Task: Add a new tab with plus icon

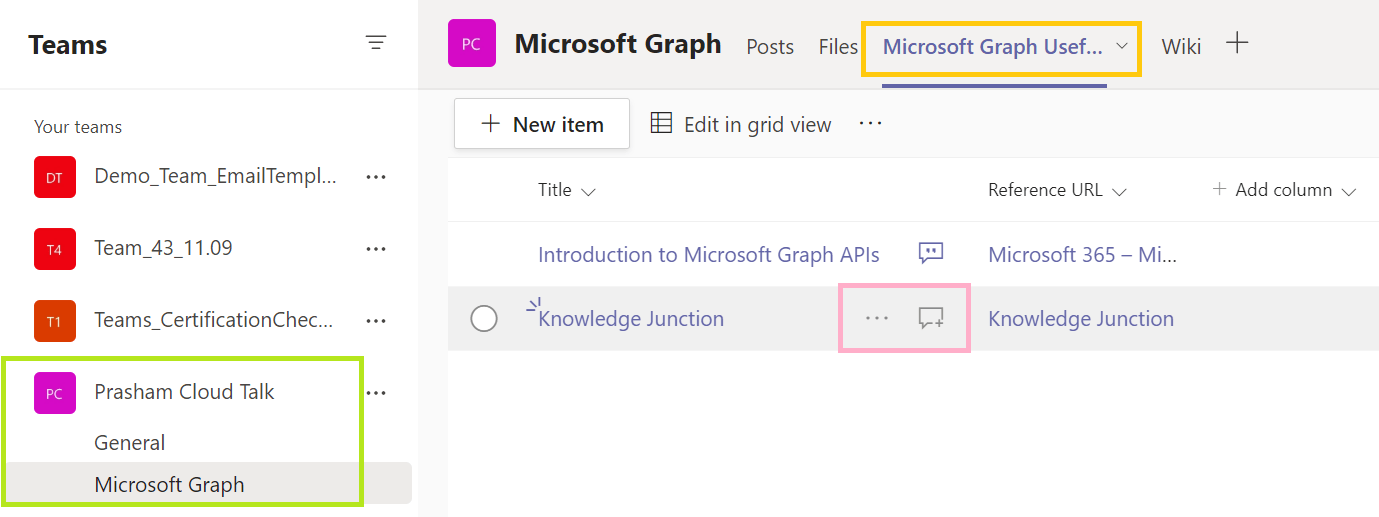Action: click(1237, 43)
